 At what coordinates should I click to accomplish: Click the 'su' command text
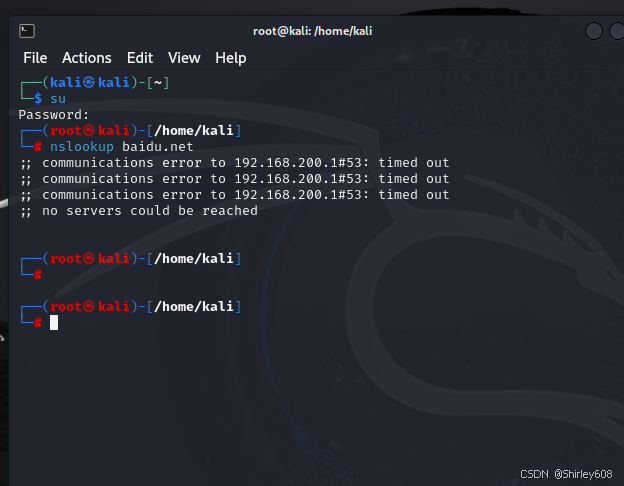click(58, 99)
